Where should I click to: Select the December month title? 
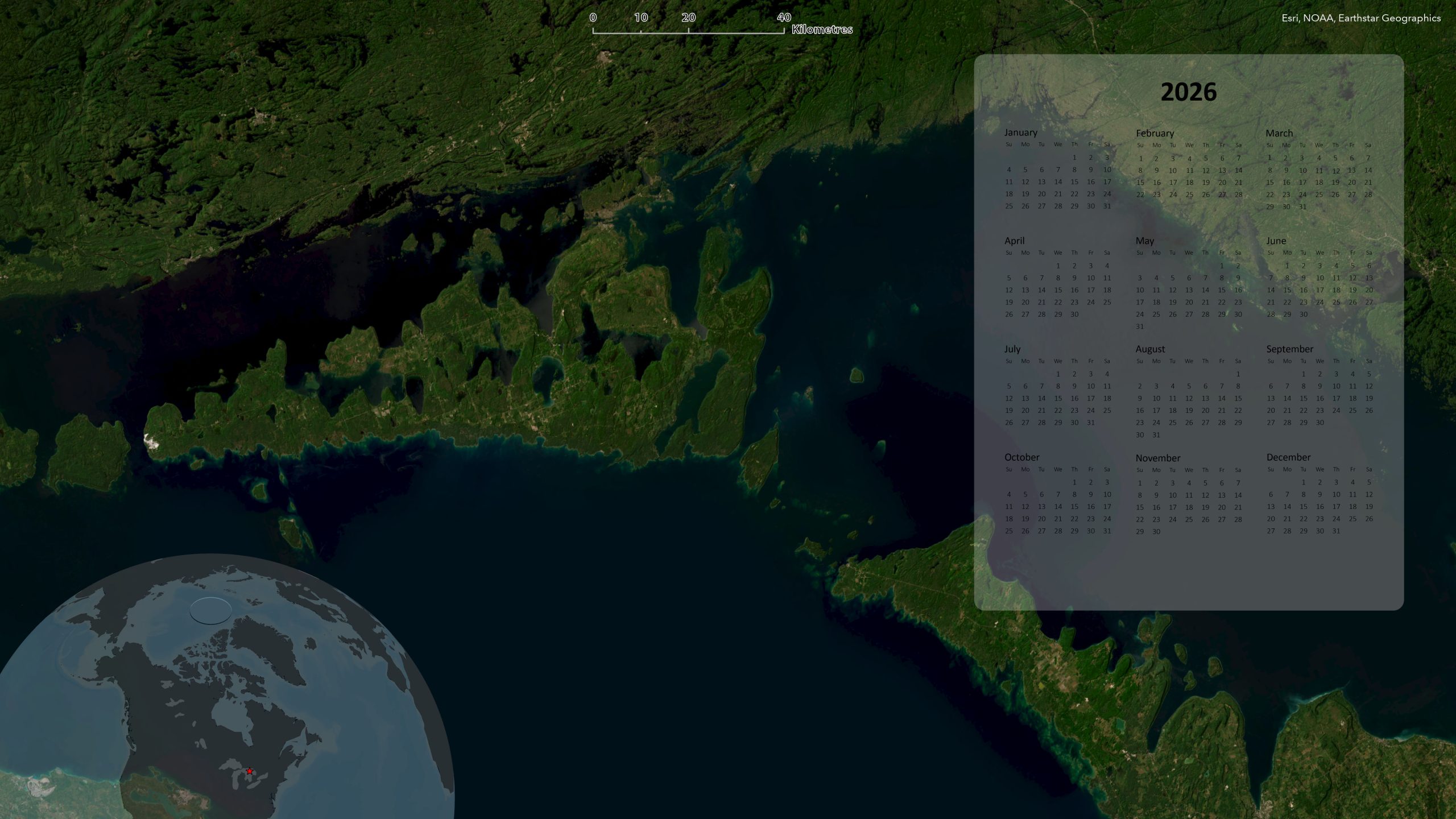point(1288,457)
